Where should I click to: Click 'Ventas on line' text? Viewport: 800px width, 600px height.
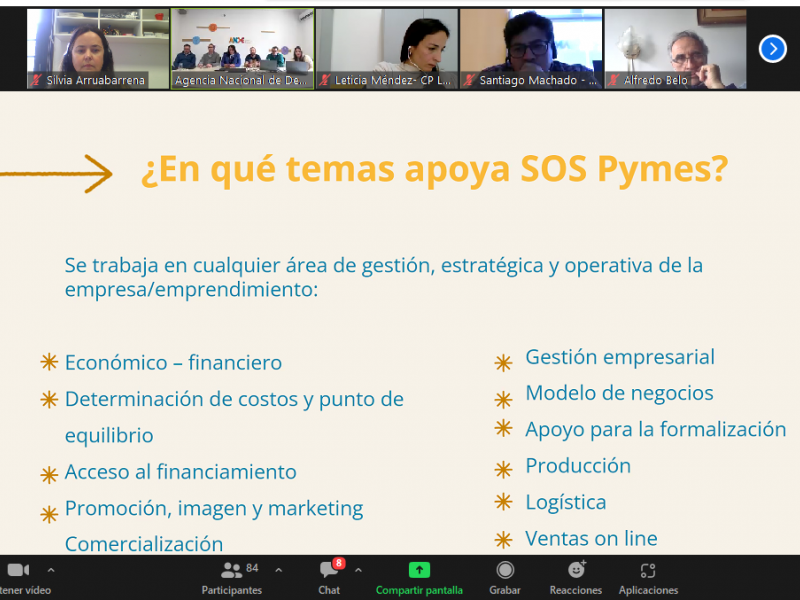coord(591,539)
